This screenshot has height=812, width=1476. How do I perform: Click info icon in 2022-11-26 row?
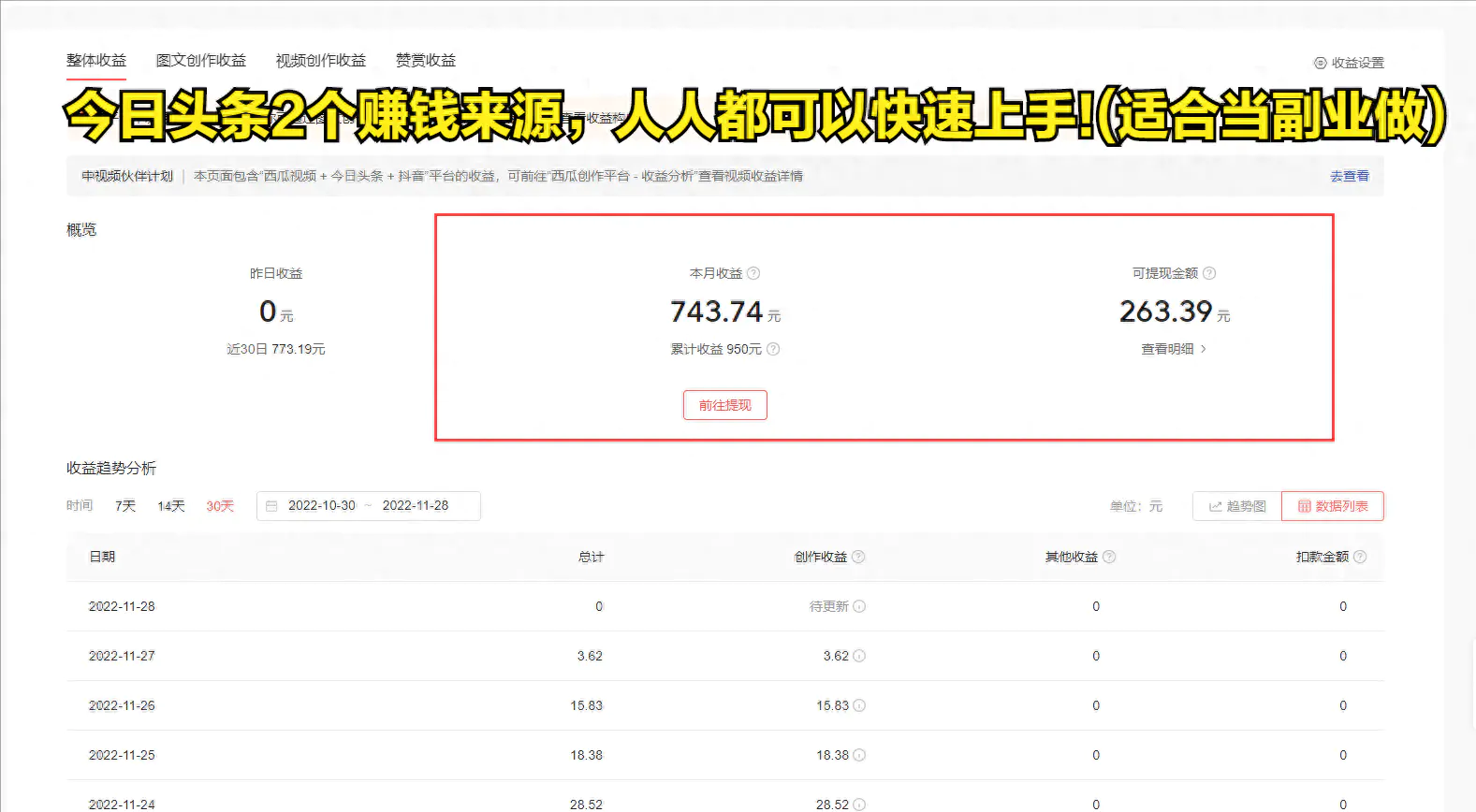859,705
